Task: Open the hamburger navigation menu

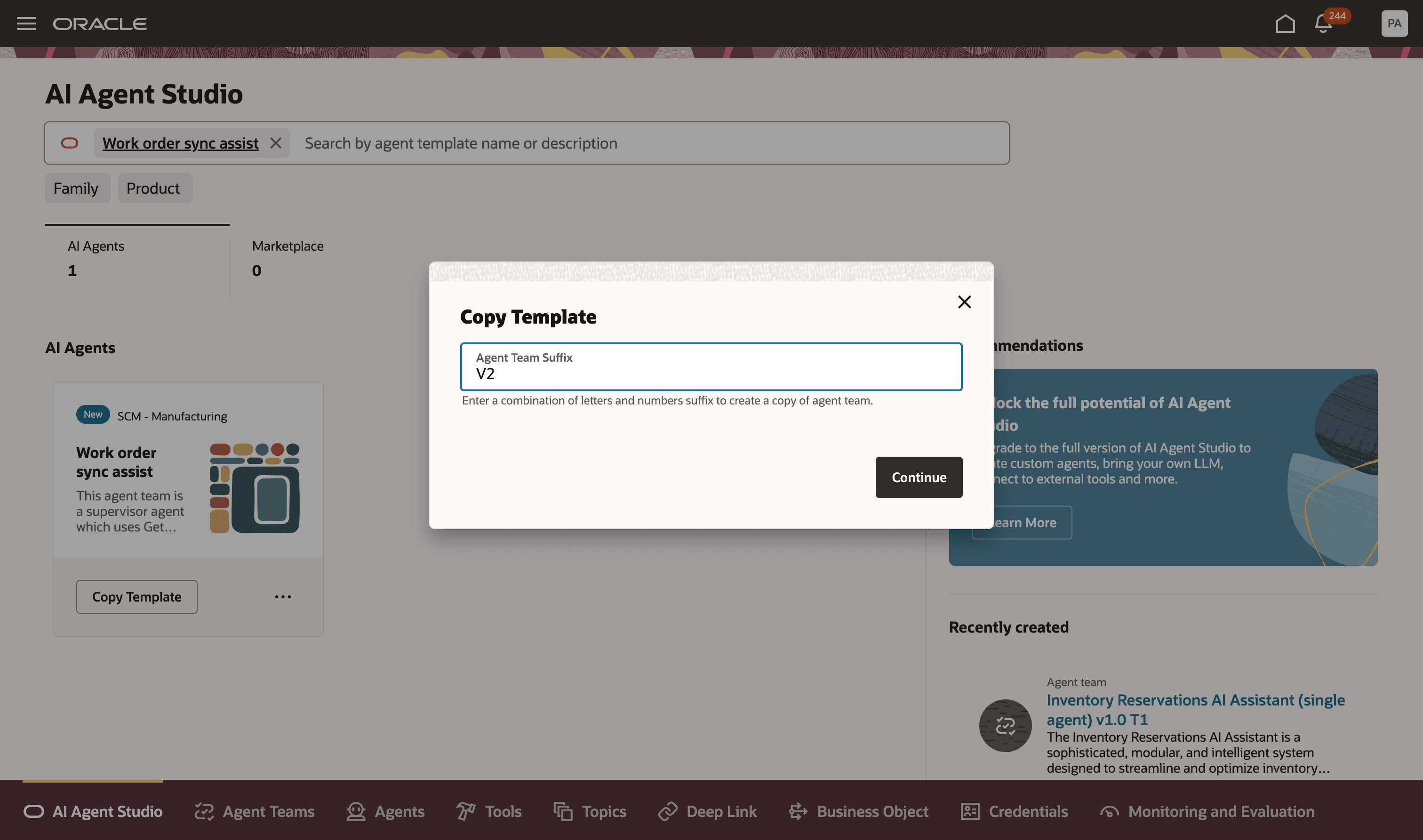Action: point(27,23)
